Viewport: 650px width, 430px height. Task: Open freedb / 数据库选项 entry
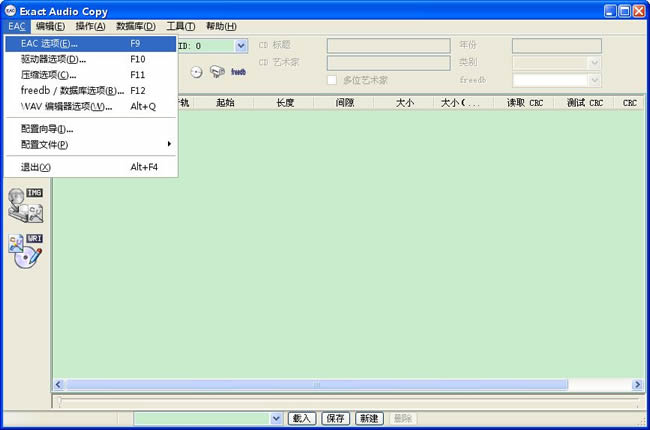coord(91,91)
